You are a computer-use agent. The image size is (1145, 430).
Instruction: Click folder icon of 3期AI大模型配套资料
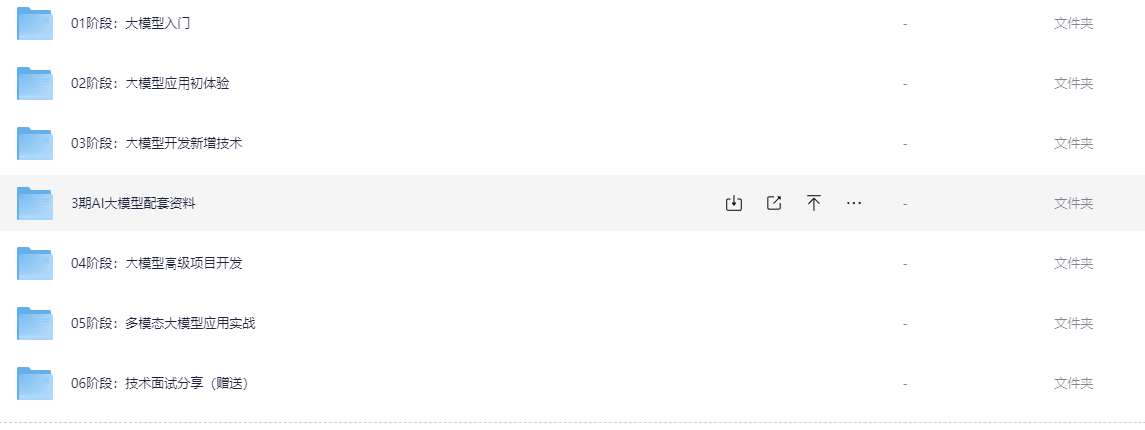[x=35, y=203]
